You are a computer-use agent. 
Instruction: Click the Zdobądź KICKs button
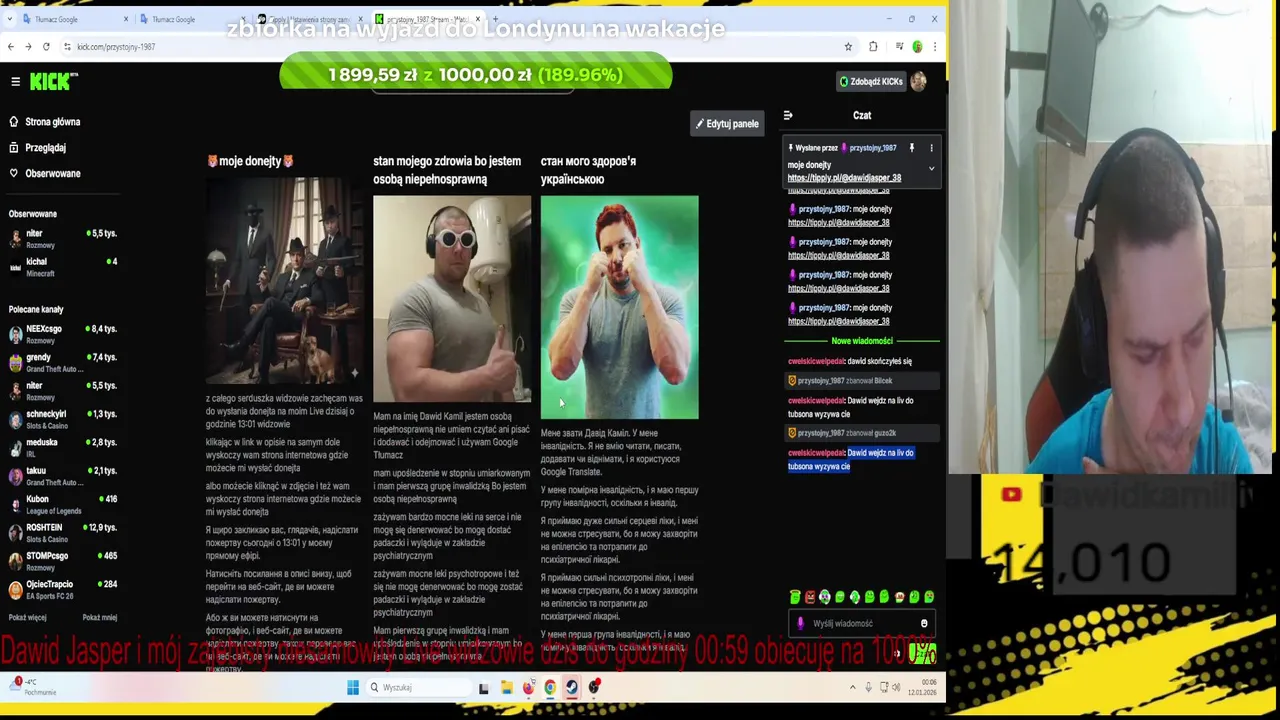(x=872, y=81)
